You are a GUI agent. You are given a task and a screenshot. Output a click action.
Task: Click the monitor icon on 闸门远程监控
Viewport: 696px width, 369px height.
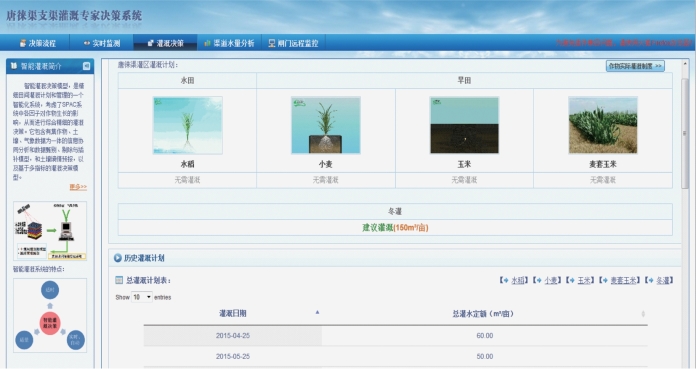tap(272, 43)
